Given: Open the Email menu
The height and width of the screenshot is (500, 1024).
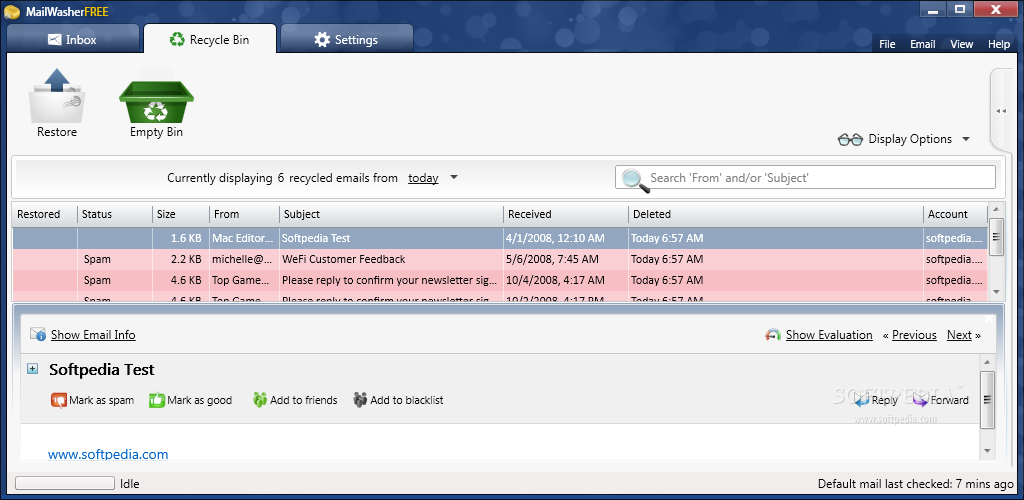Looking at the screenshot, I should click(922, 44).
